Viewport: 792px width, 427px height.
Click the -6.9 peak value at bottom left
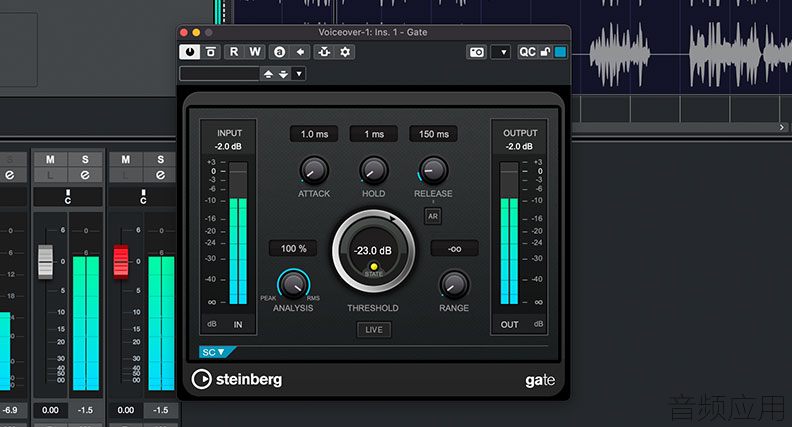click(x=10, y=410)
